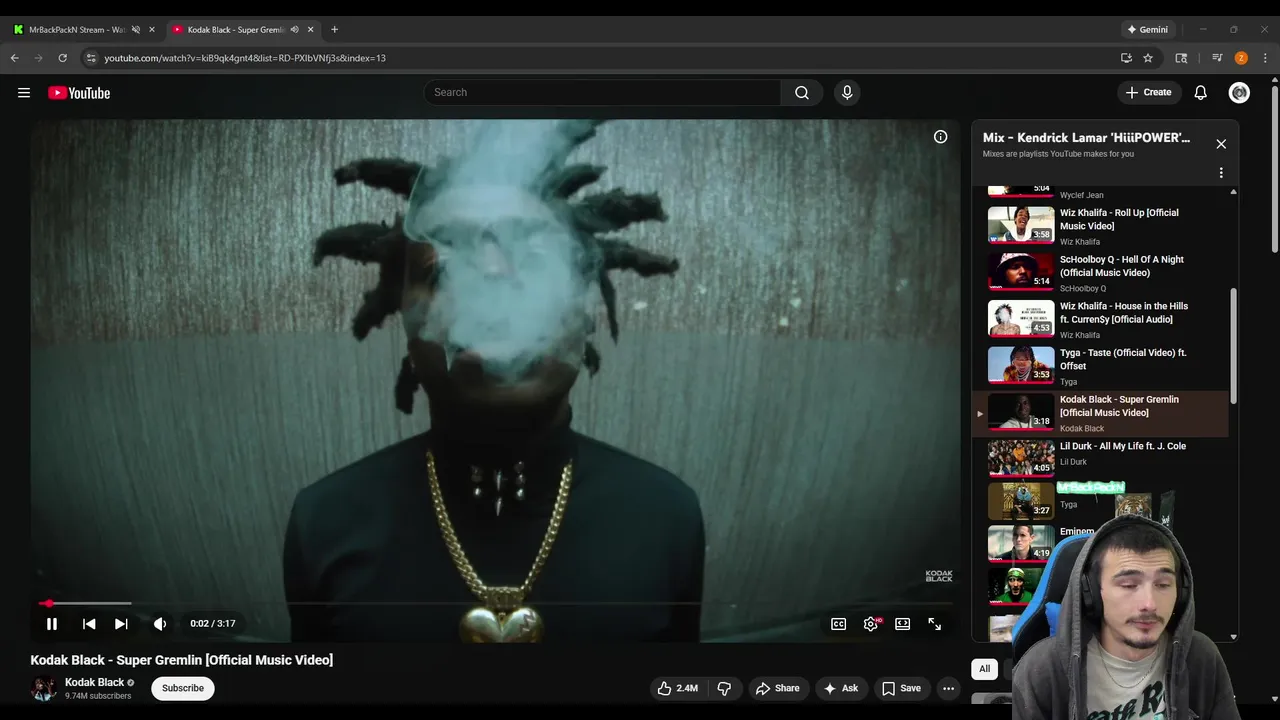Like the video with 2.4M likes
Viewport: 1280px width, 720px height.
677,688
